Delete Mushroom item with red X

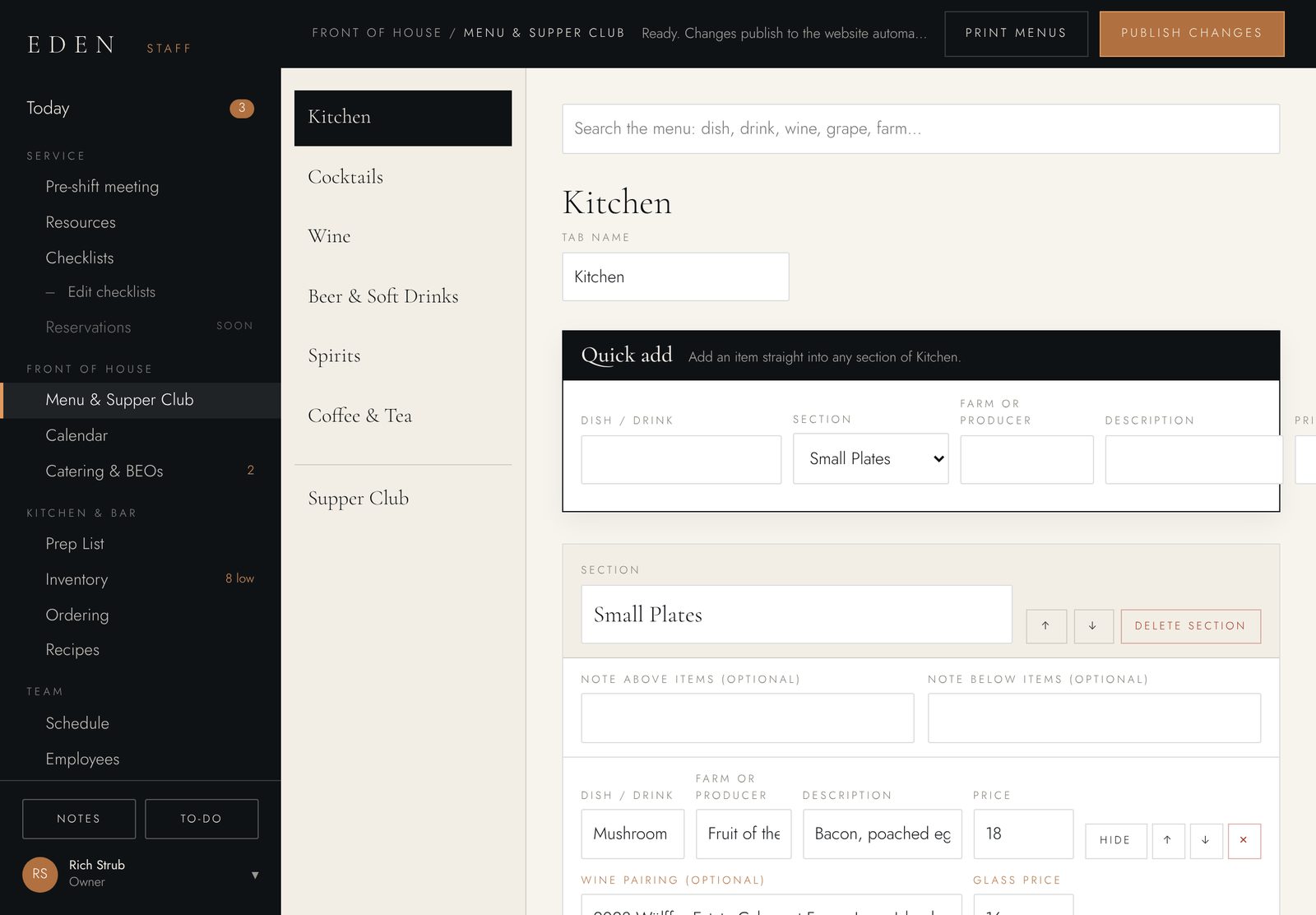point(1244,841)
